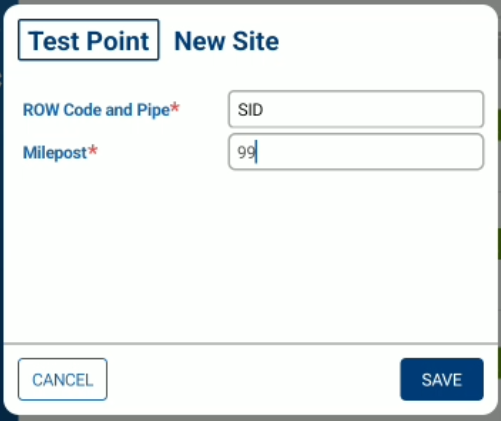Click the dimmed backdrop above the dialog
Image resolution: width=501 pixels, height=421 pixels.
pyautogui.click(x=250, y=2)
